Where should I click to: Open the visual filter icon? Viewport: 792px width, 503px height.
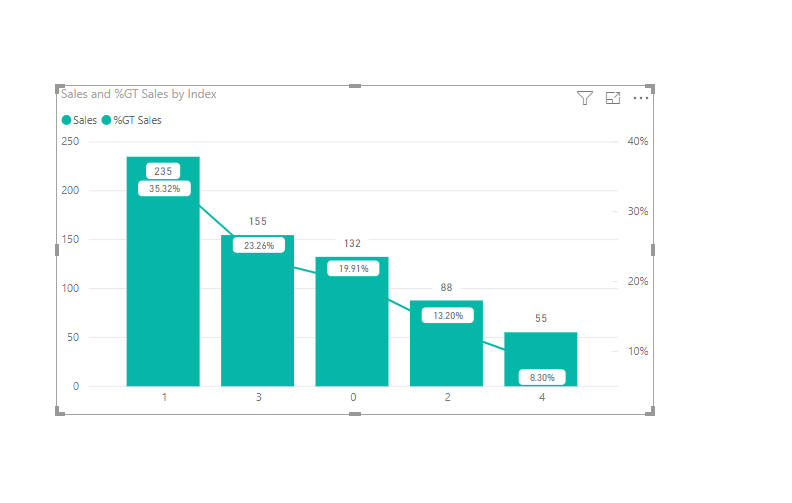tap(584, 98)
